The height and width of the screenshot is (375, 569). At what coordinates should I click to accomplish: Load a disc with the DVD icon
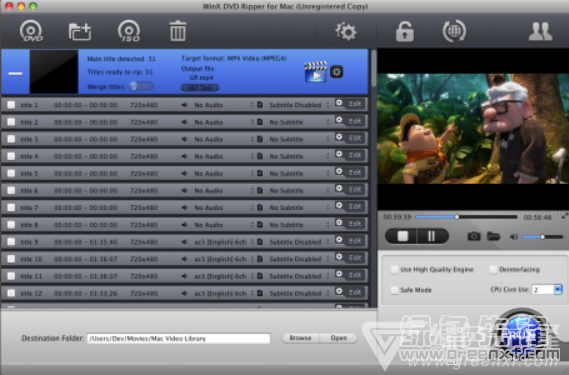[x=31, y=31]
